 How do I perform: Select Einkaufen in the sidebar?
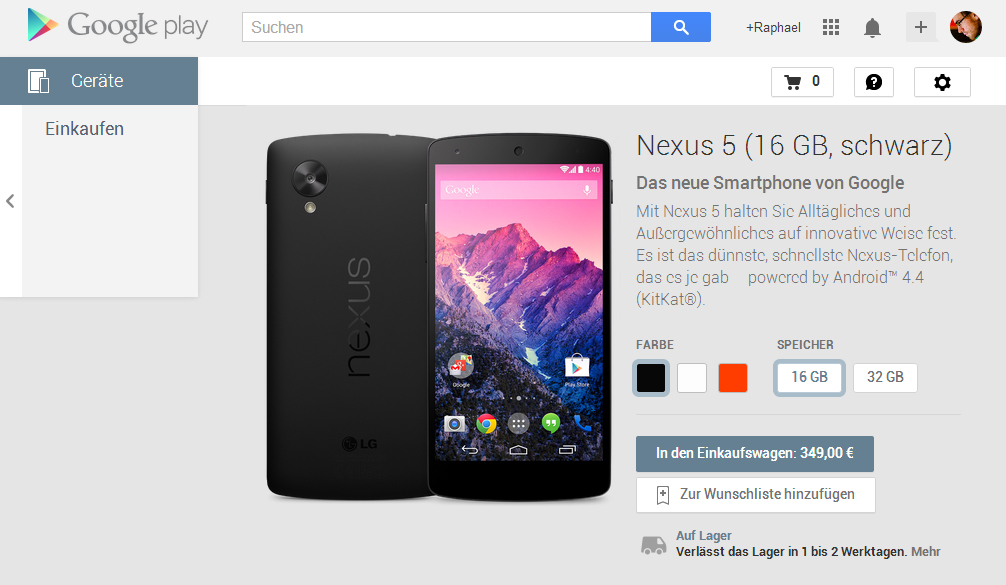(85, 129)
